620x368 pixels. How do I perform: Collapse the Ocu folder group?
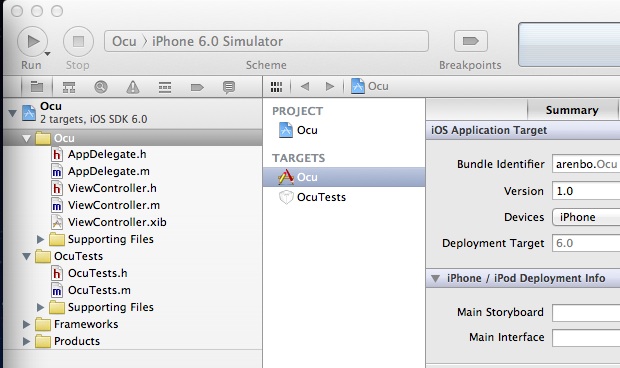[27, 138]
